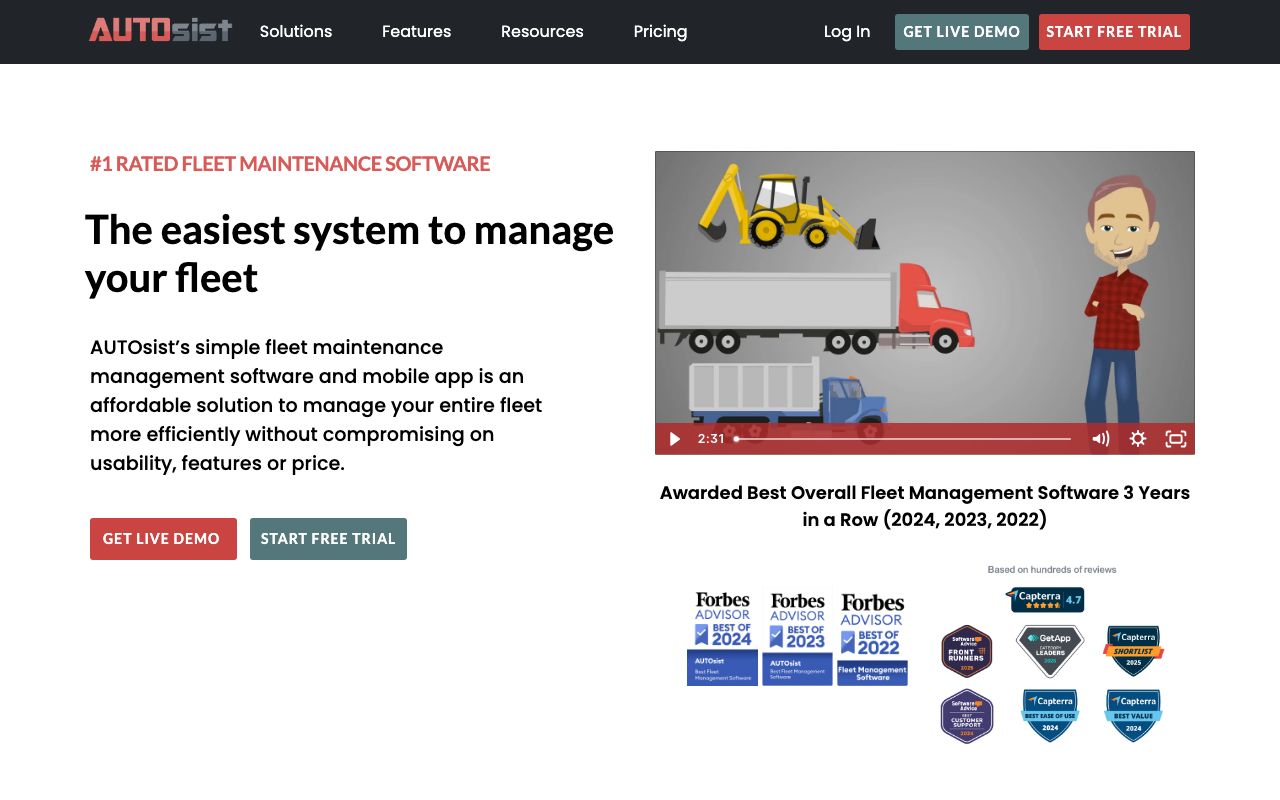The height and width of the screenshot is (800, 1280).
Task: Click the red Get Live Demo button below text
Action: click(x=163, y=539)
